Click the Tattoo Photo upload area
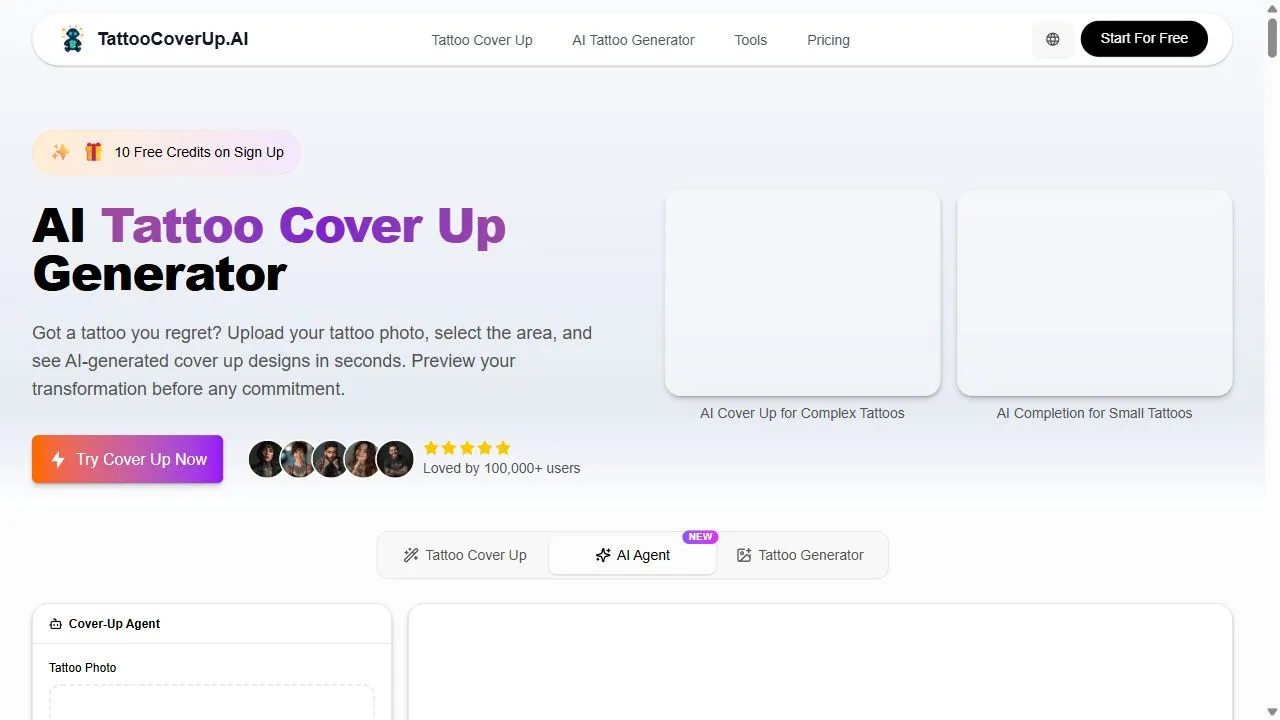Screen dimensions: 1280x720 tap(212, 702)
